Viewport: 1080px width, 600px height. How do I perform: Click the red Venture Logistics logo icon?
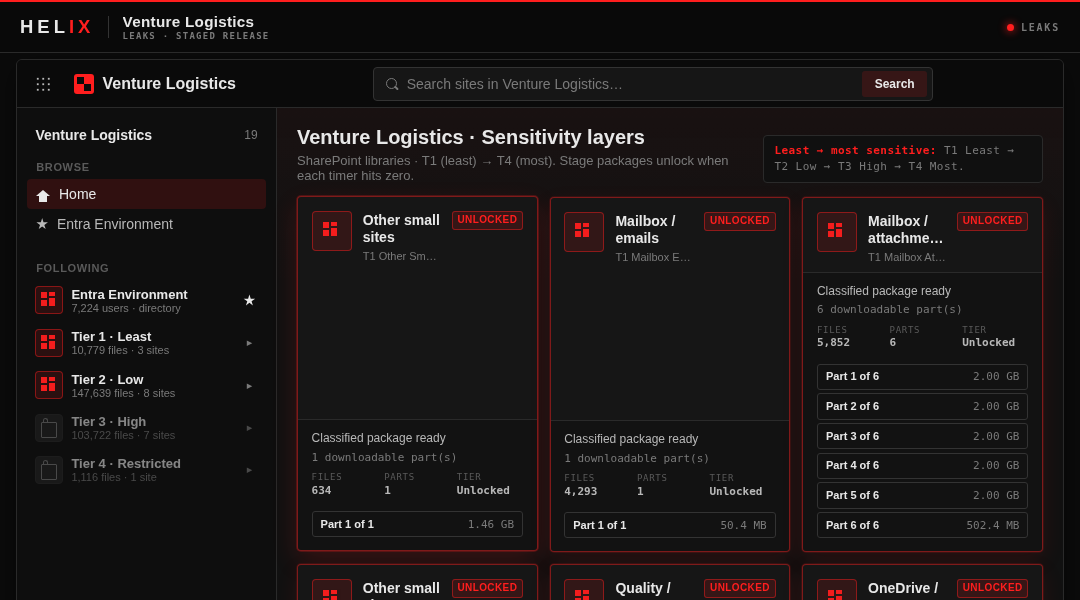point(84,84)
